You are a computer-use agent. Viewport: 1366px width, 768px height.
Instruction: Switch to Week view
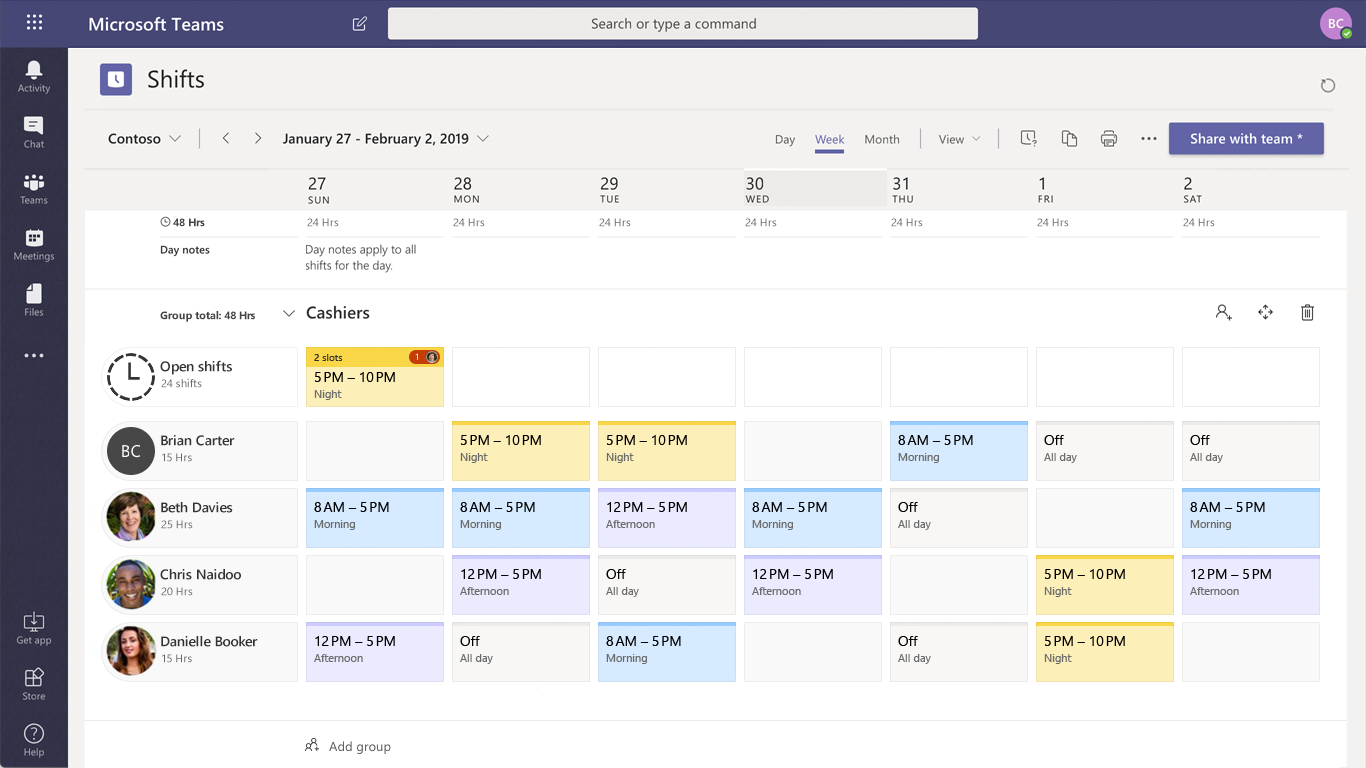[x=830, y=140]
